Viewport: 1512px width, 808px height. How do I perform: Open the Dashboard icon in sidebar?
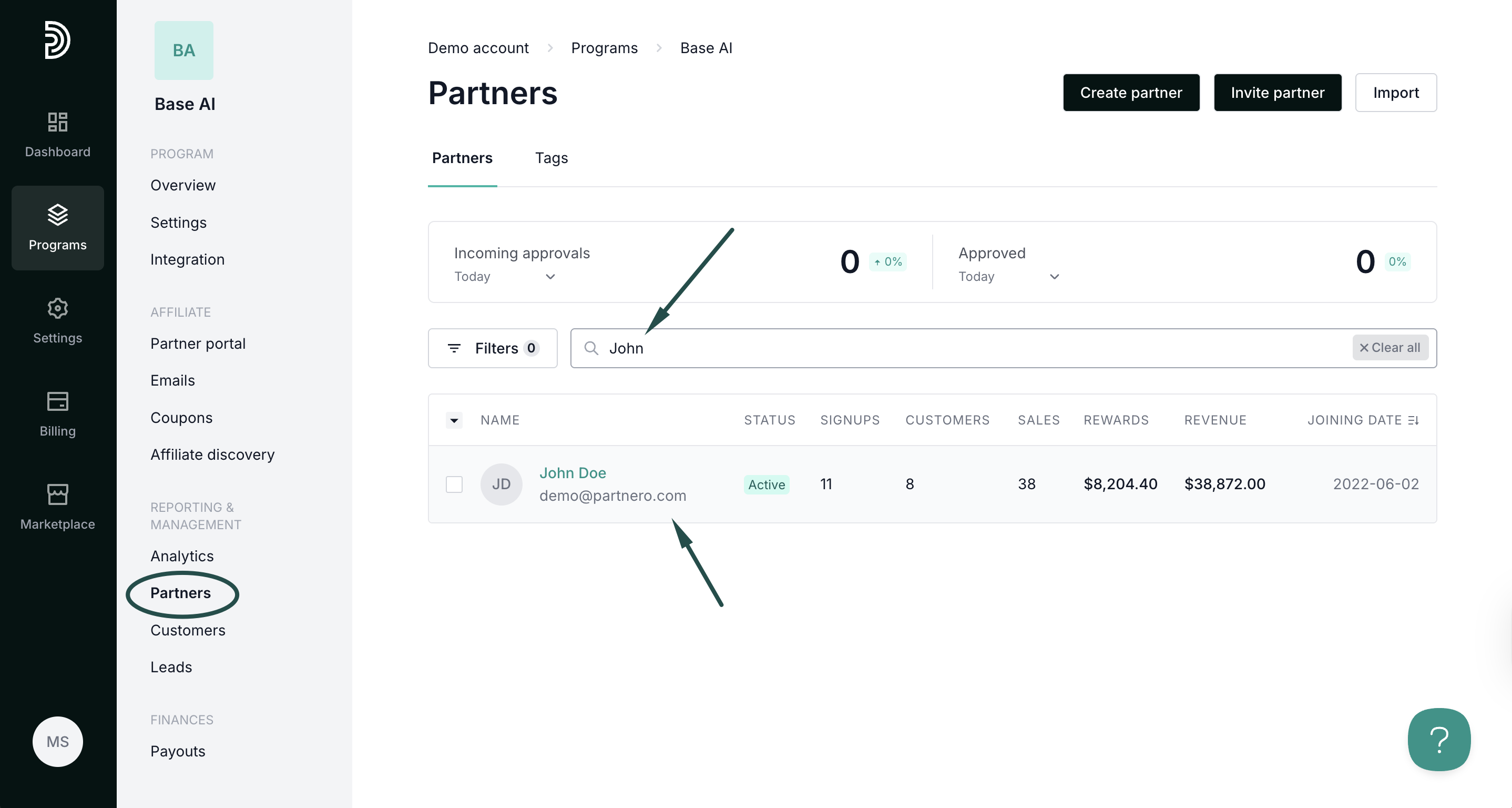click(x=57, y=122)
